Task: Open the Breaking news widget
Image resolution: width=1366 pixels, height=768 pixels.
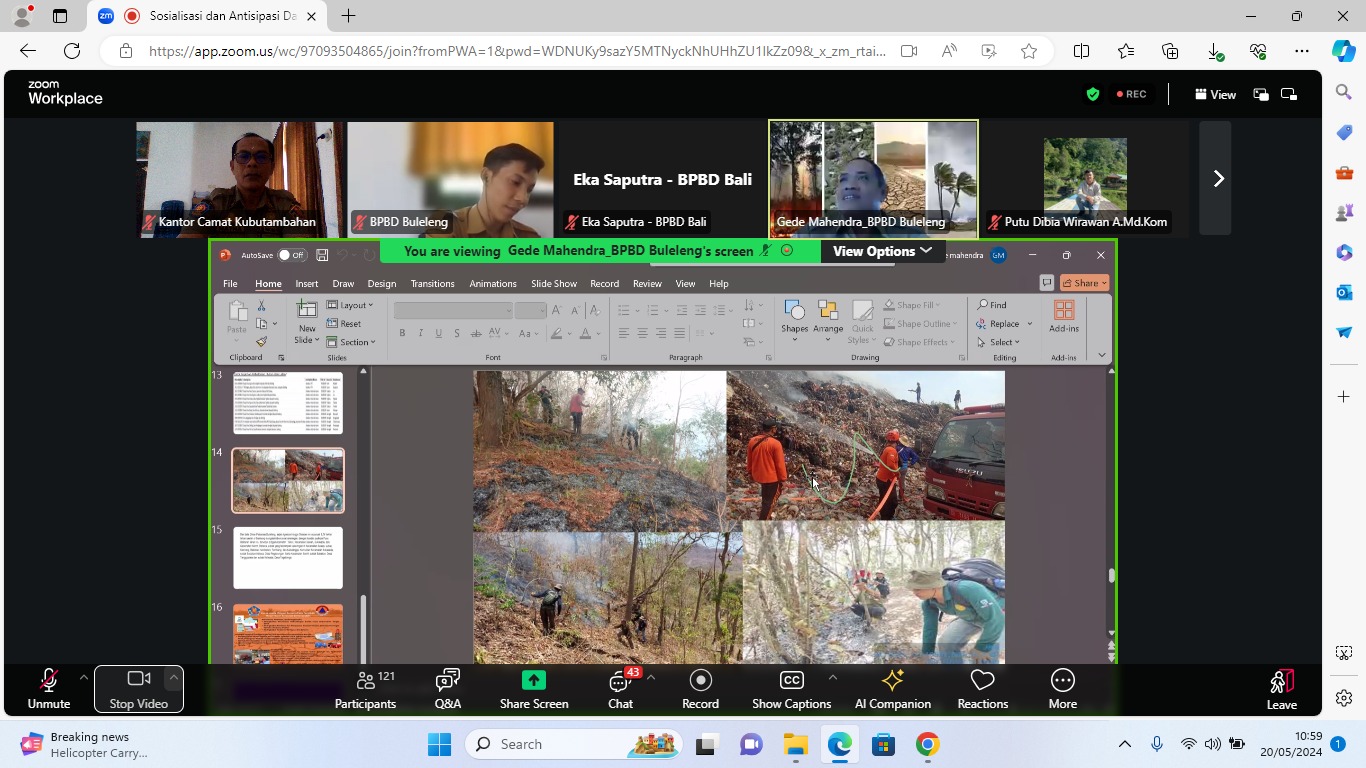Action: (85, 744)
